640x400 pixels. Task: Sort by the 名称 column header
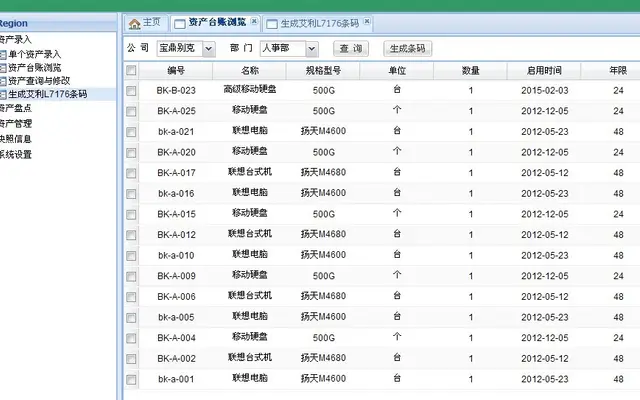[249, 71]
